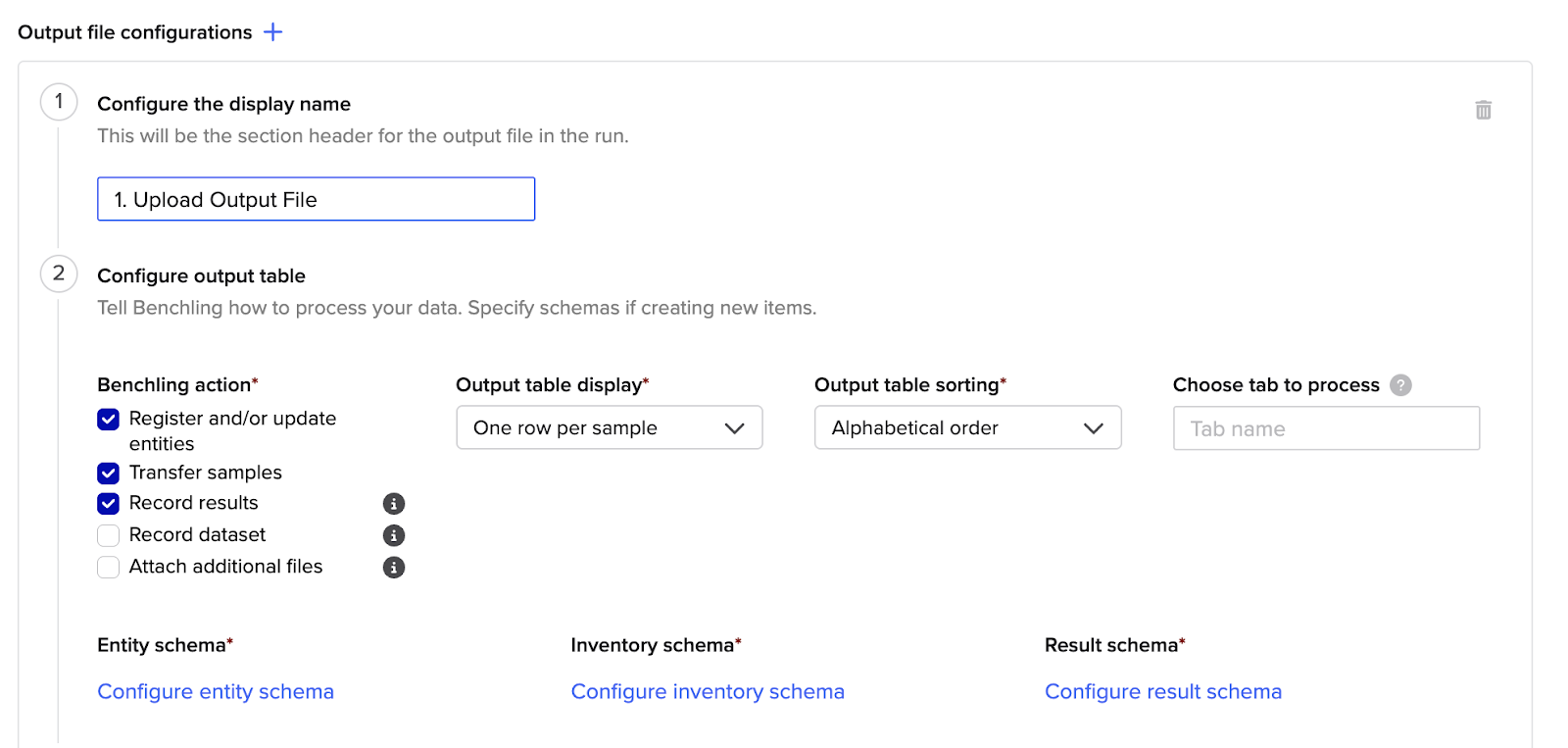Add a new output file configuration
The width and height of the screenshot is (1568, 748).
pos(272,32)
